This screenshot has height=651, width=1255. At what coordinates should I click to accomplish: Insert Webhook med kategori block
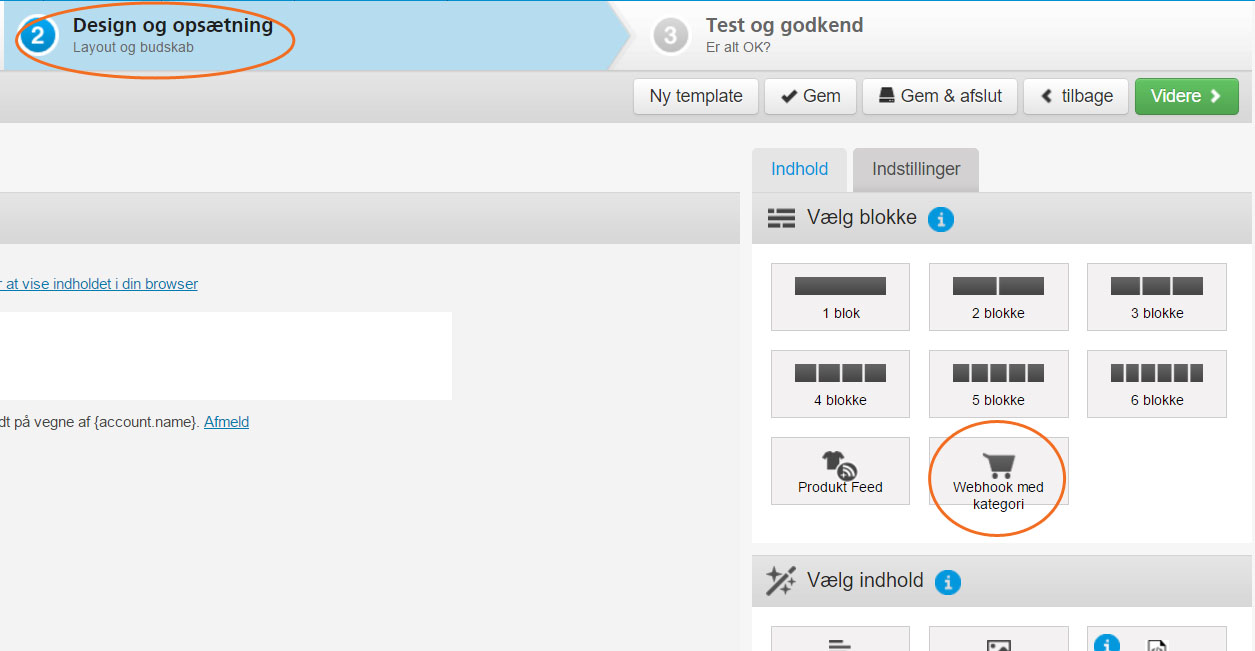coord(998,471)
